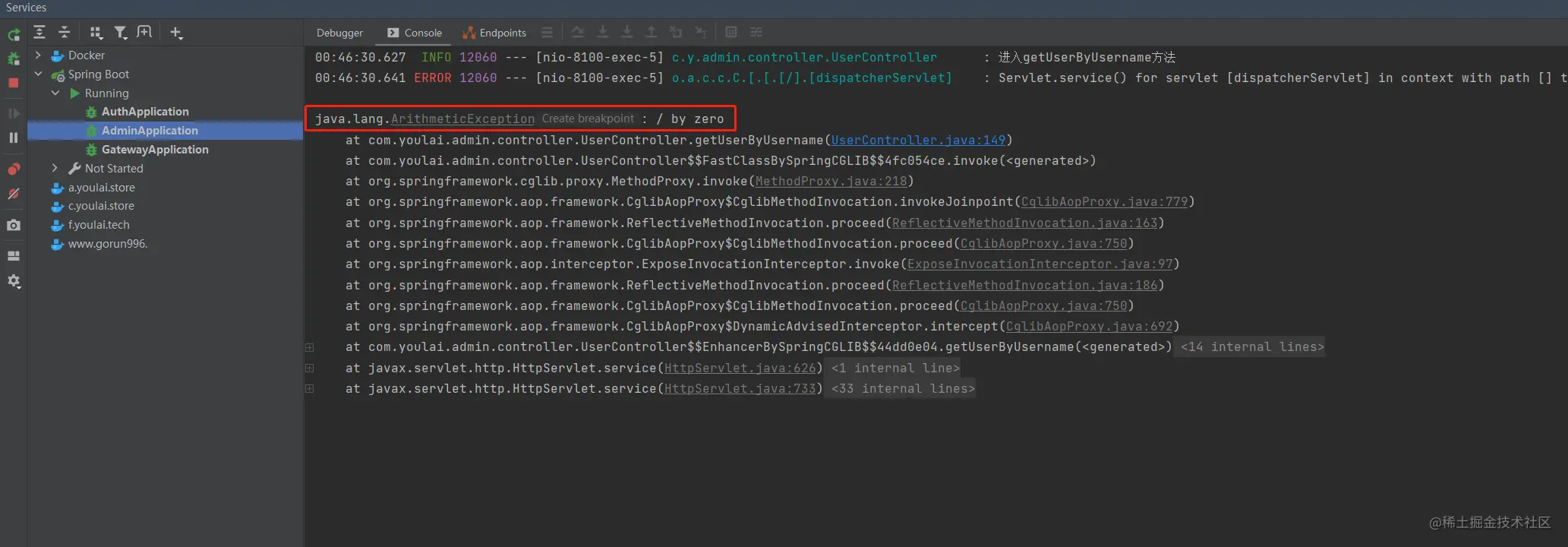Screen dimensions: 1568x547
Task: Select the c.youlai.store Docker connection
Action: (101, 206)
